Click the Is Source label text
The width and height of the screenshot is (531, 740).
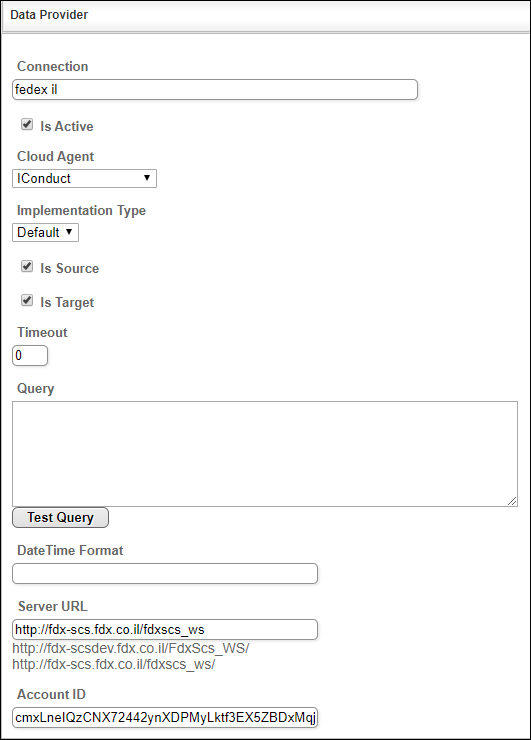(70, 269)
